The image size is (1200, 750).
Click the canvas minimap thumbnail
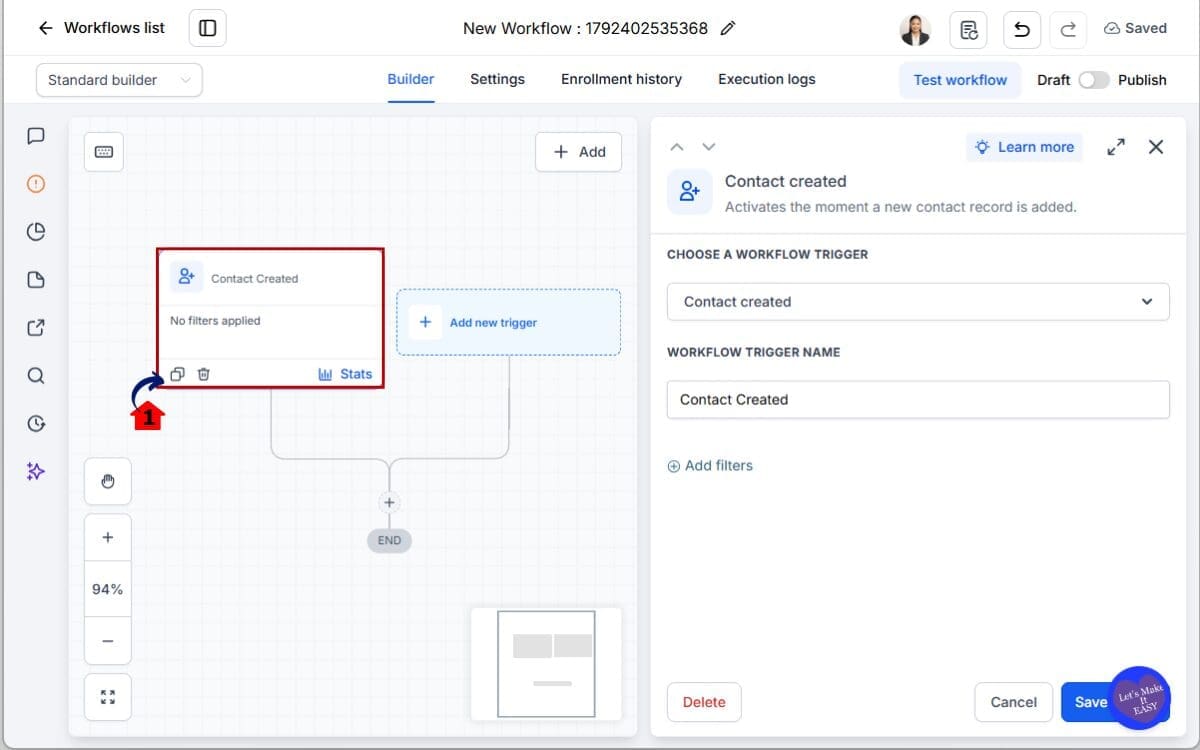coord(546,664)
